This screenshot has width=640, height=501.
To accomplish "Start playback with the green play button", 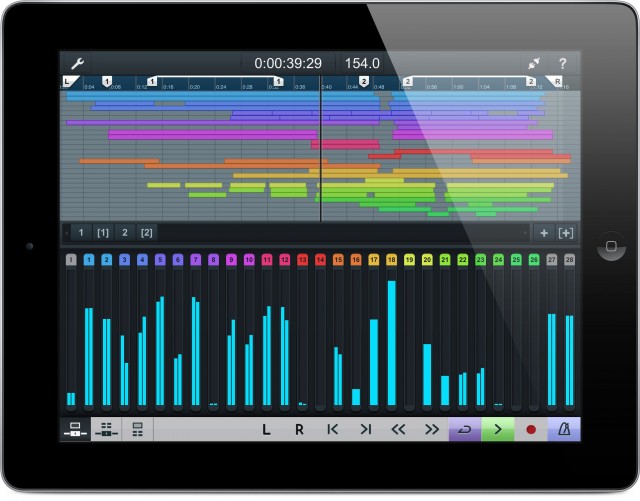I will pos(497,430).
